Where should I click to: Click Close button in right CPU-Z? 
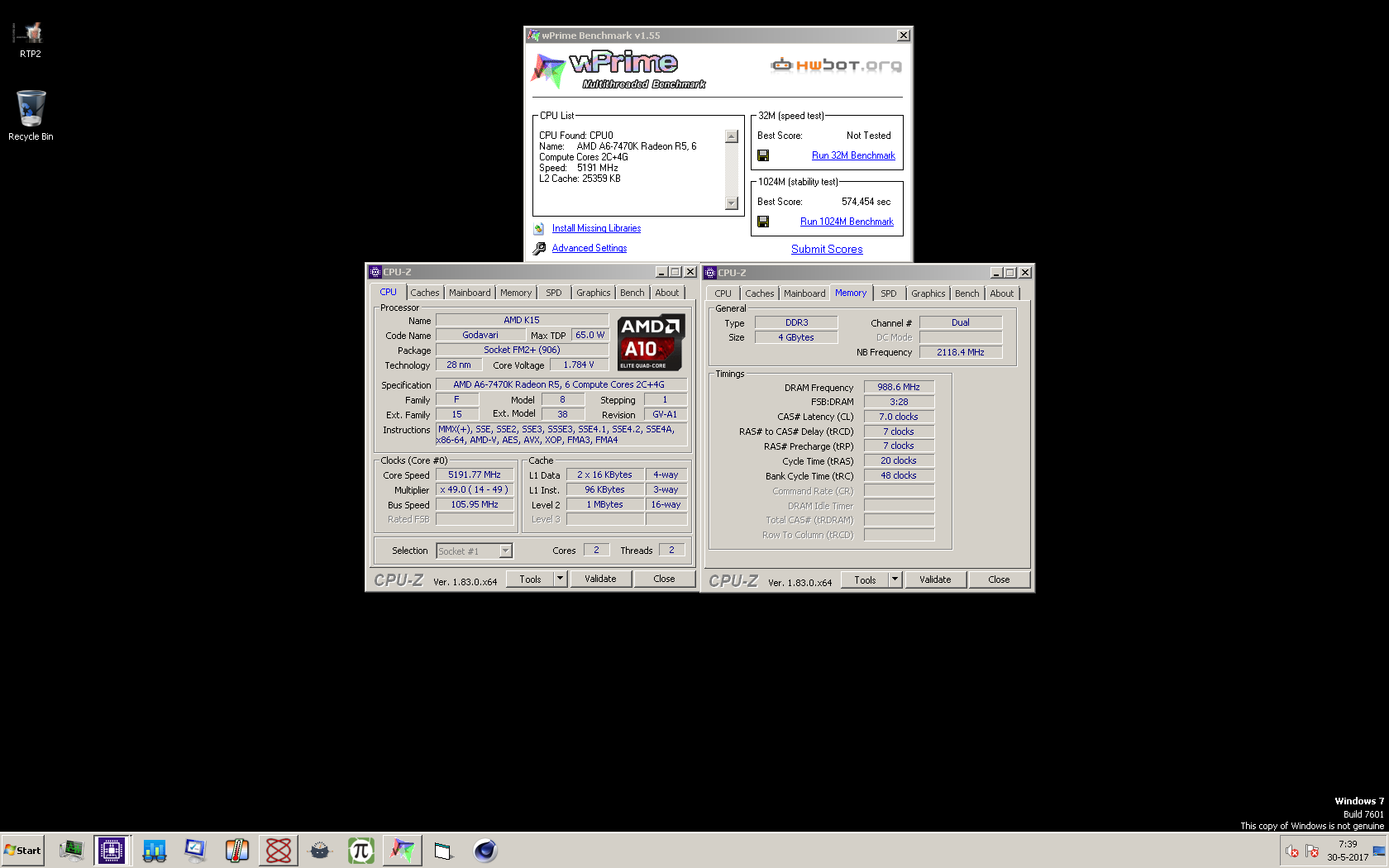tap(1000, 579)
